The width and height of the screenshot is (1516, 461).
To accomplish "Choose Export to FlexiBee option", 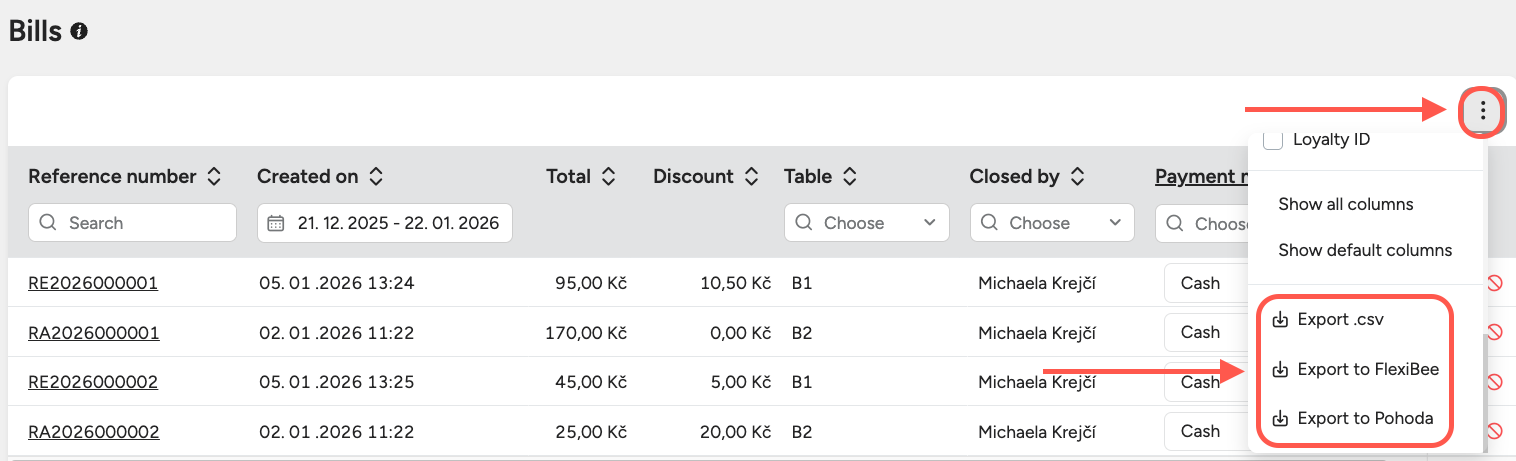I will [1367, 369].
